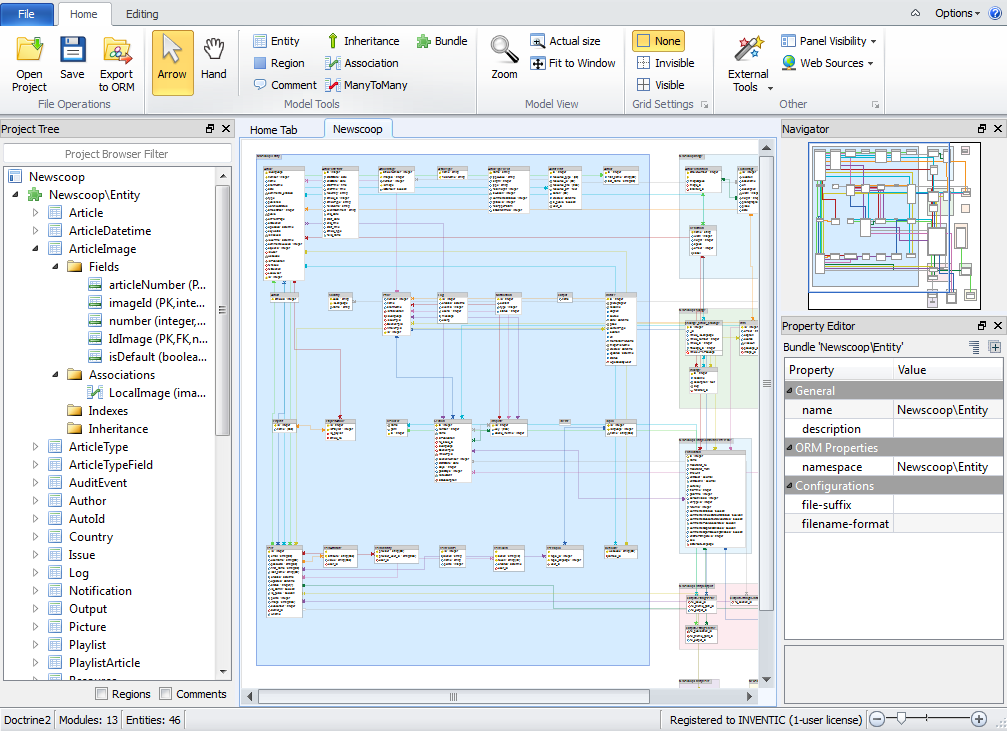Click the Open Project button

[x=28, y=62]
